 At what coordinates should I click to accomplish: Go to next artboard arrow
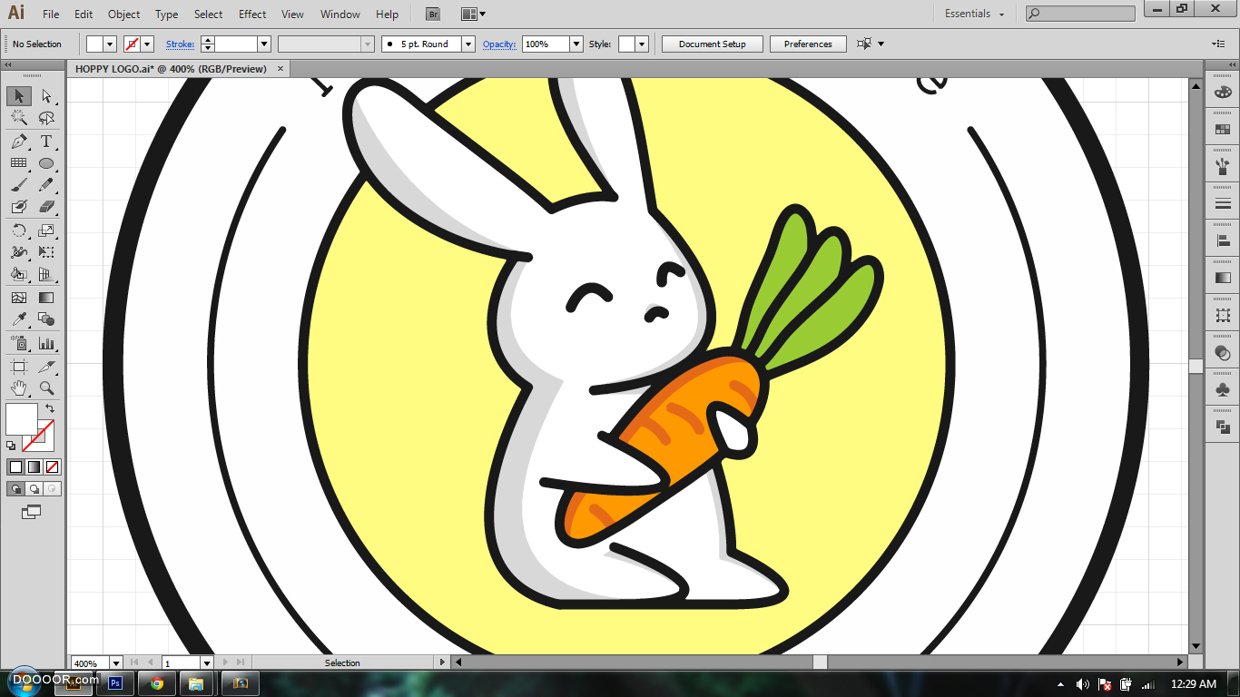[x=225, y=663]
